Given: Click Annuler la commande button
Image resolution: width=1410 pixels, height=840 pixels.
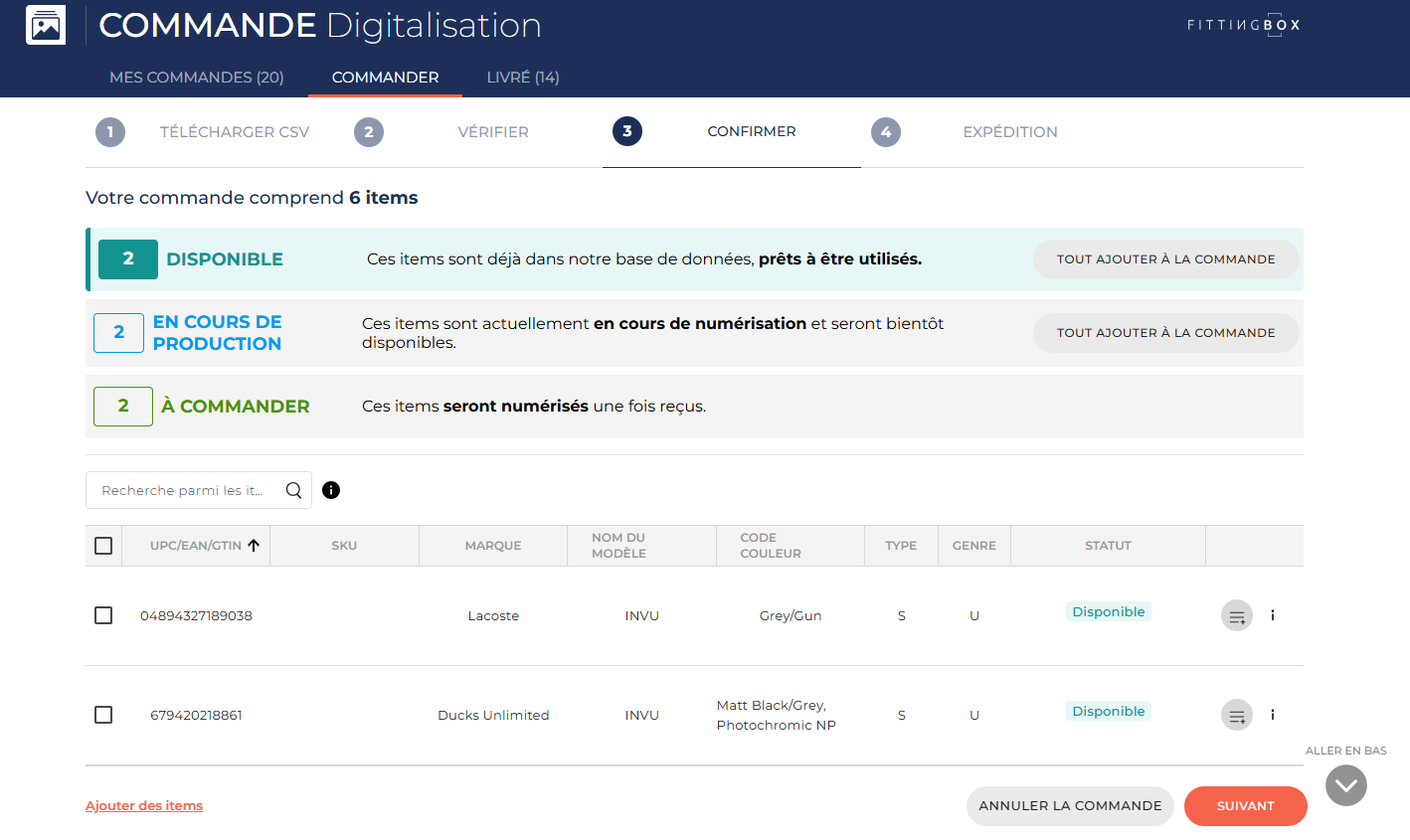Looking at the screenshot, I should (1070, 806).
